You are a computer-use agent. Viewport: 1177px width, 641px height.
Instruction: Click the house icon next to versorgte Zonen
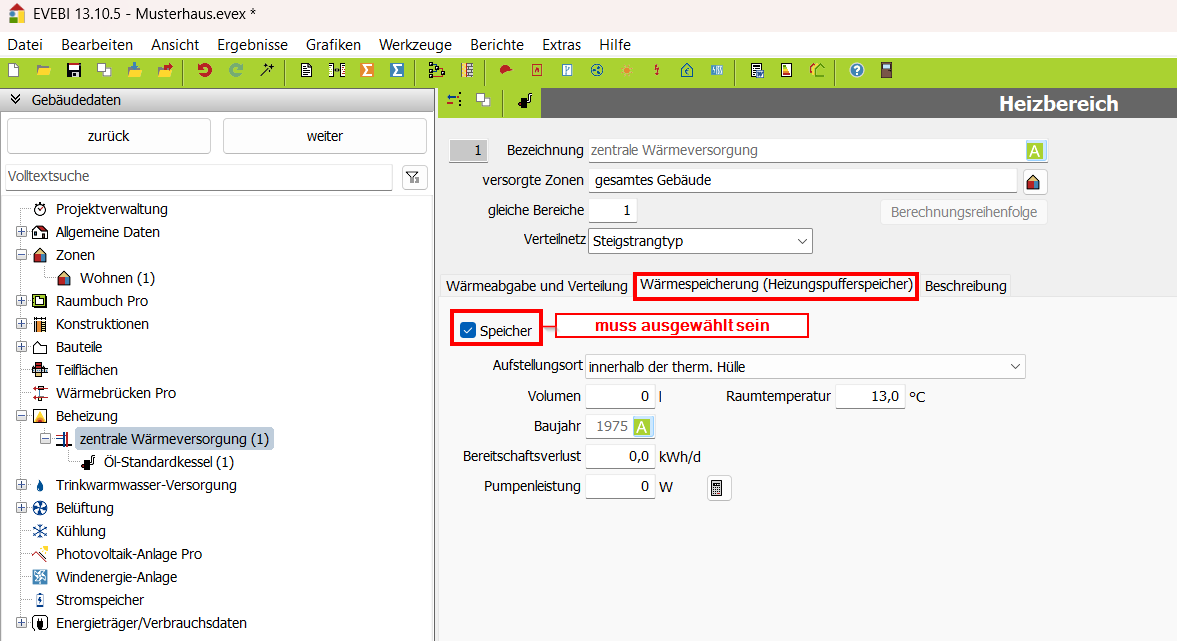click(1034, 182)
